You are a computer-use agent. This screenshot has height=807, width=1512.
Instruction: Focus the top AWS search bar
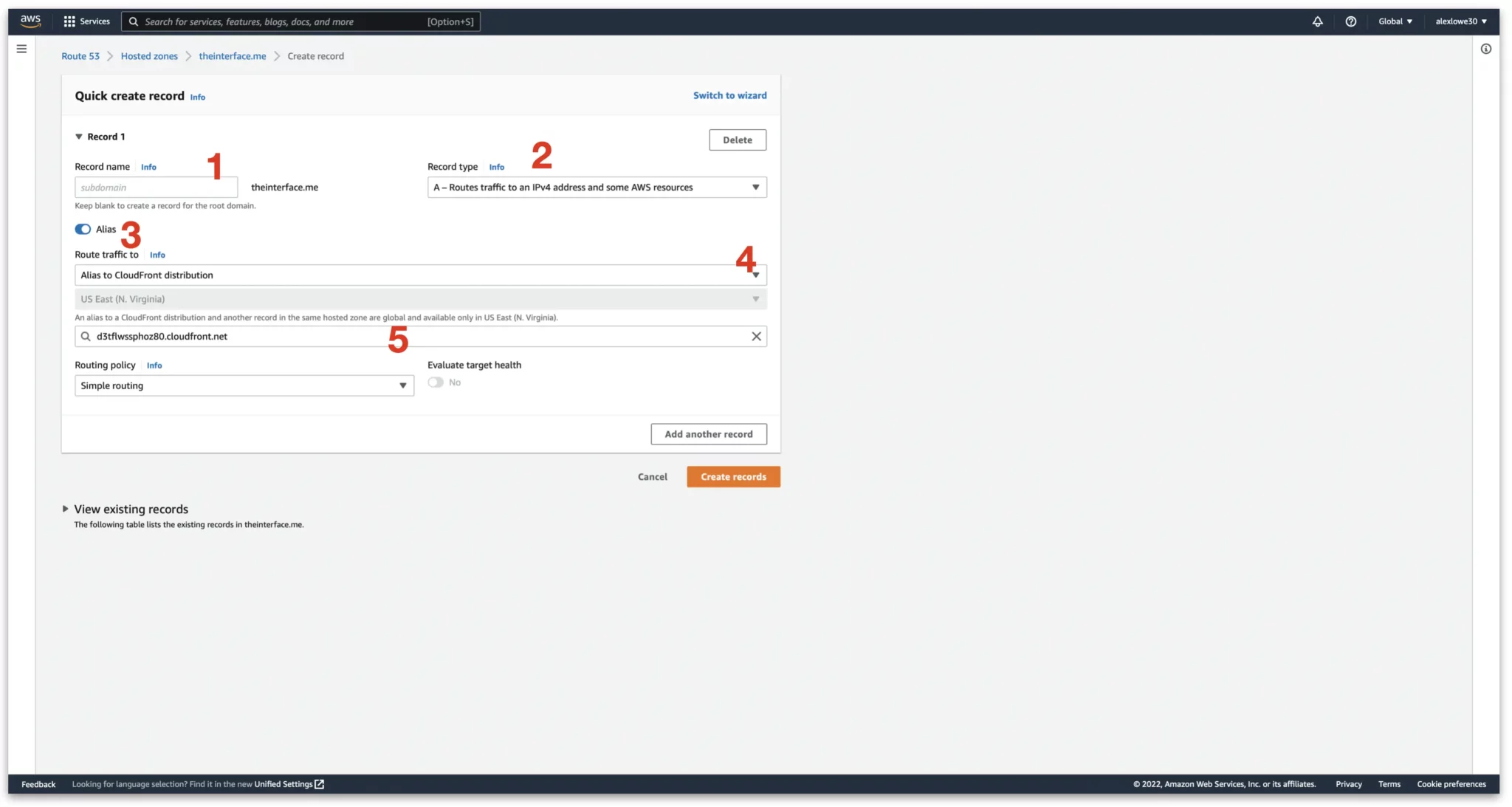click(301, 21)
